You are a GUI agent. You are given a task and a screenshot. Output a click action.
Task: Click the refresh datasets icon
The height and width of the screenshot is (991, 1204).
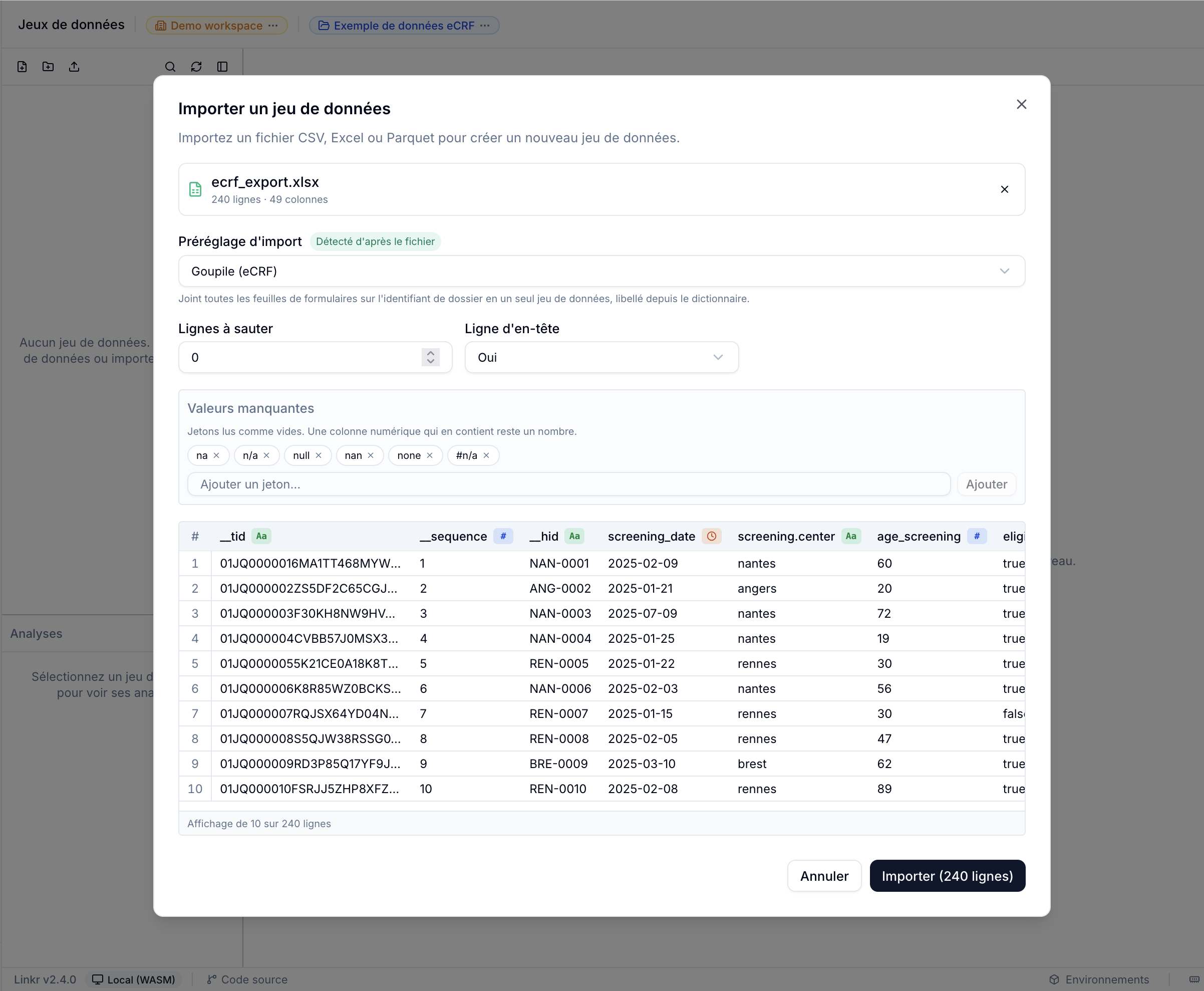coord(196,67)
